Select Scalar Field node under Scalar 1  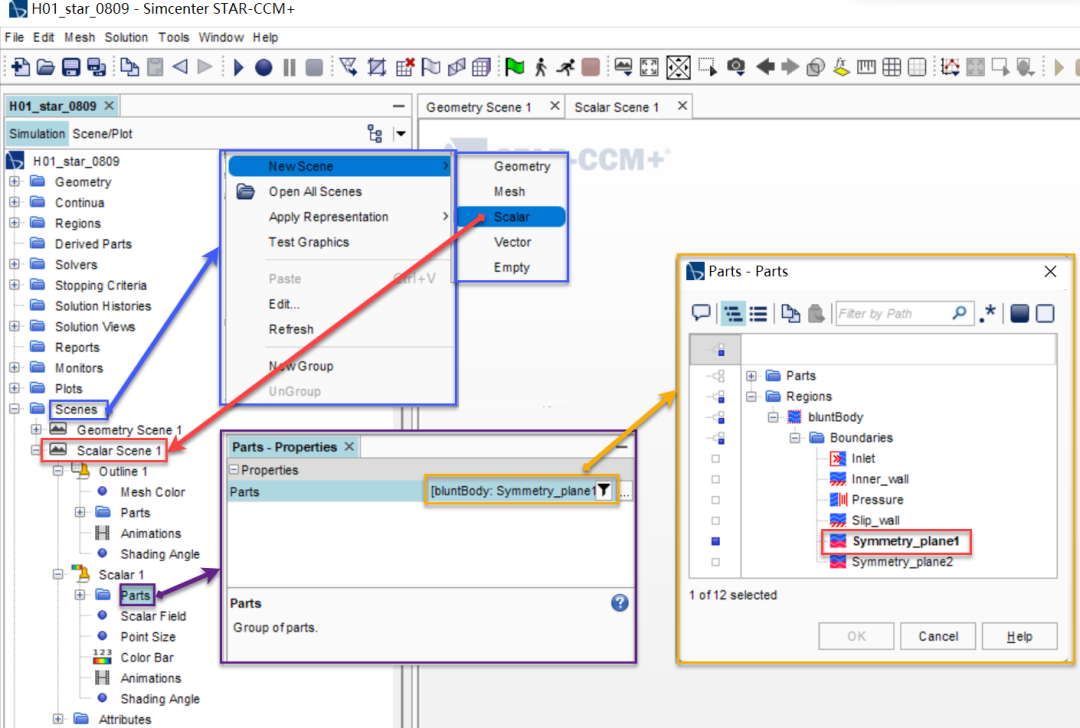point(153,616)
